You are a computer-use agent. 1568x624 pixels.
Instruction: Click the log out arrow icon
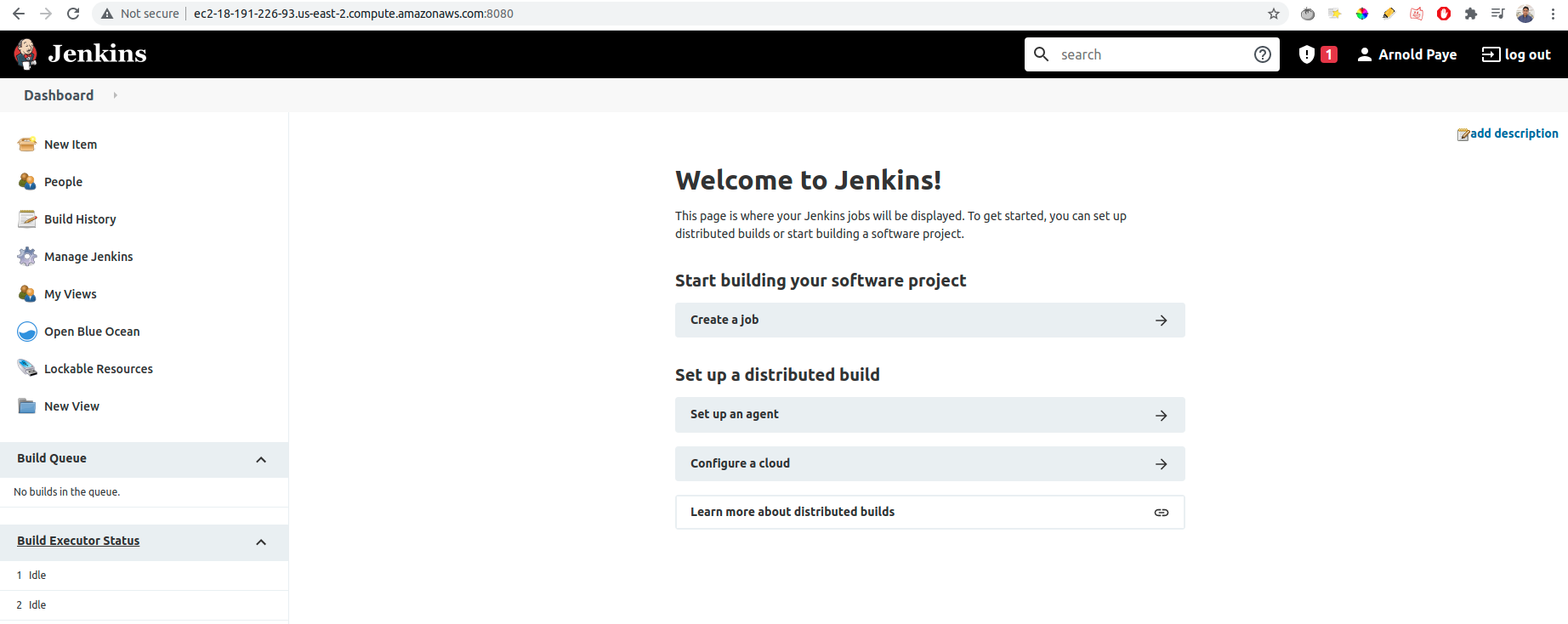coord(1491,54)
